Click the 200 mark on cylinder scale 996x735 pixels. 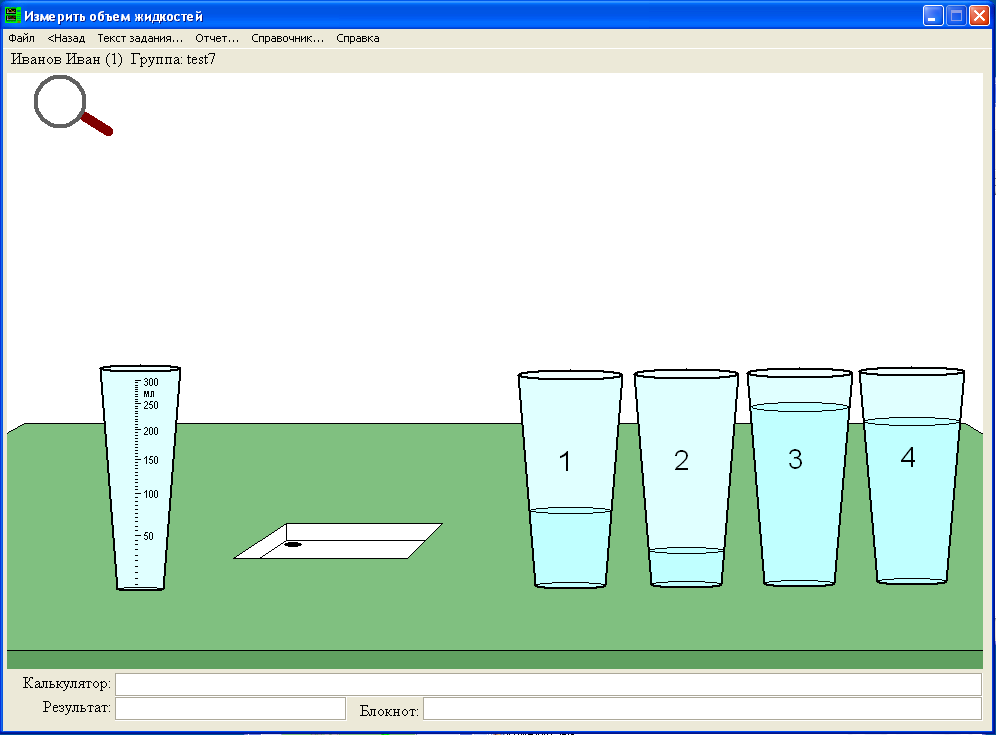point(151,431)
